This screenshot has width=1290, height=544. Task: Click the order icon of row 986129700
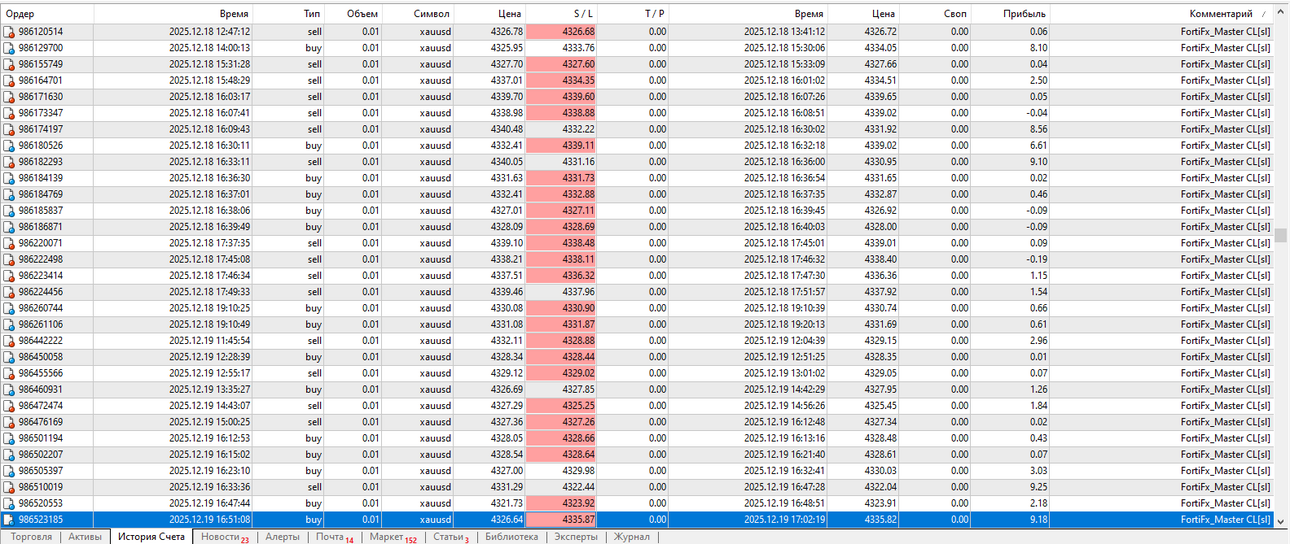point(9,48)
